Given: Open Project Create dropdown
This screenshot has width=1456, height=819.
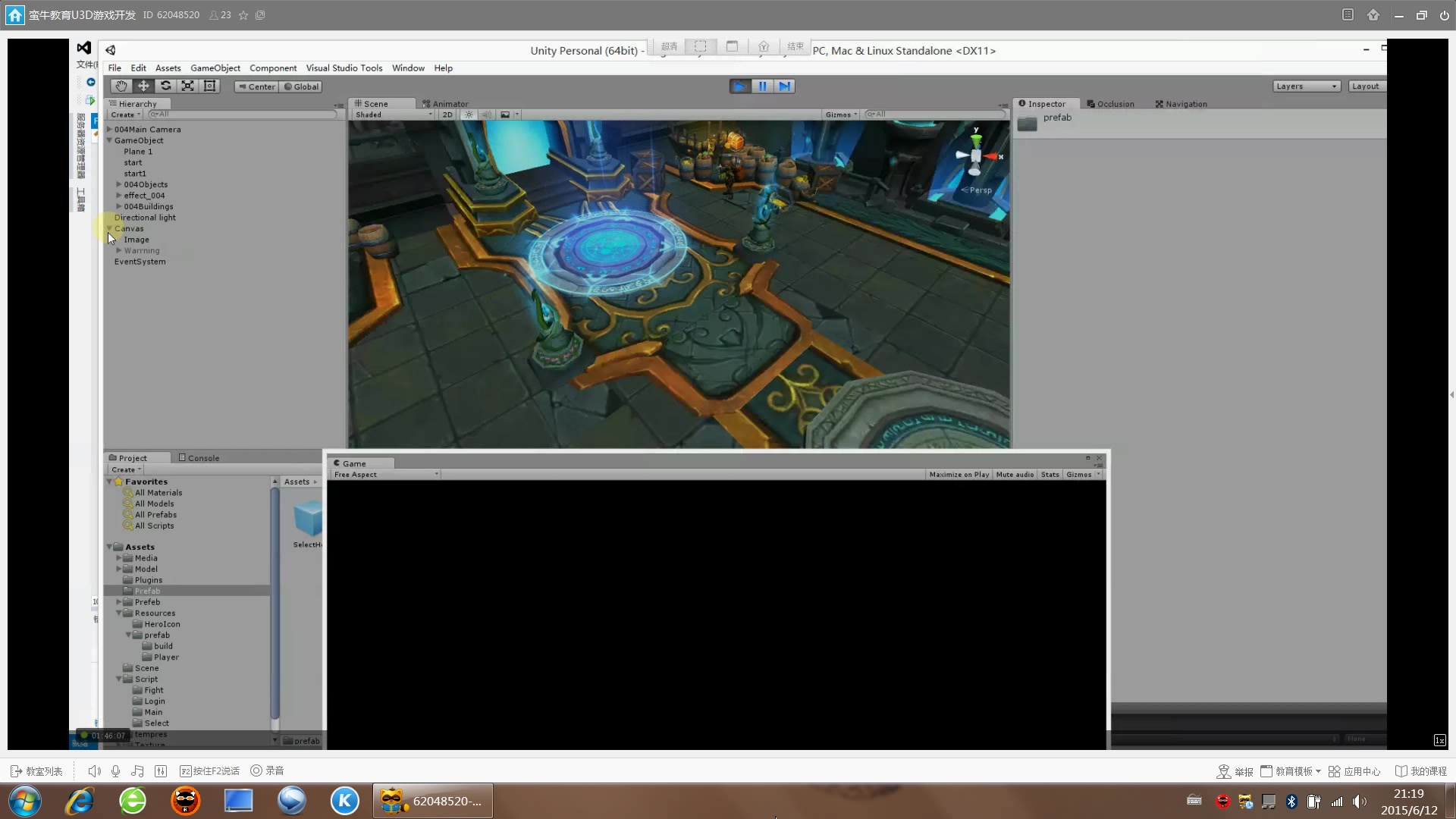Looking at the screenshot, I should coord(126,469).
